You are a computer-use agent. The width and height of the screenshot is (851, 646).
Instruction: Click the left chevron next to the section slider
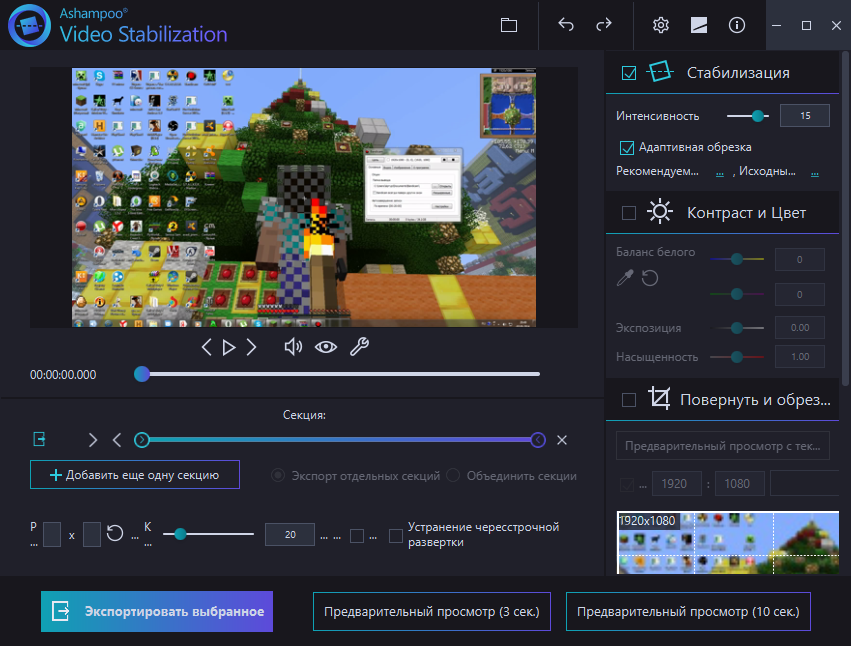coord(116,439)
